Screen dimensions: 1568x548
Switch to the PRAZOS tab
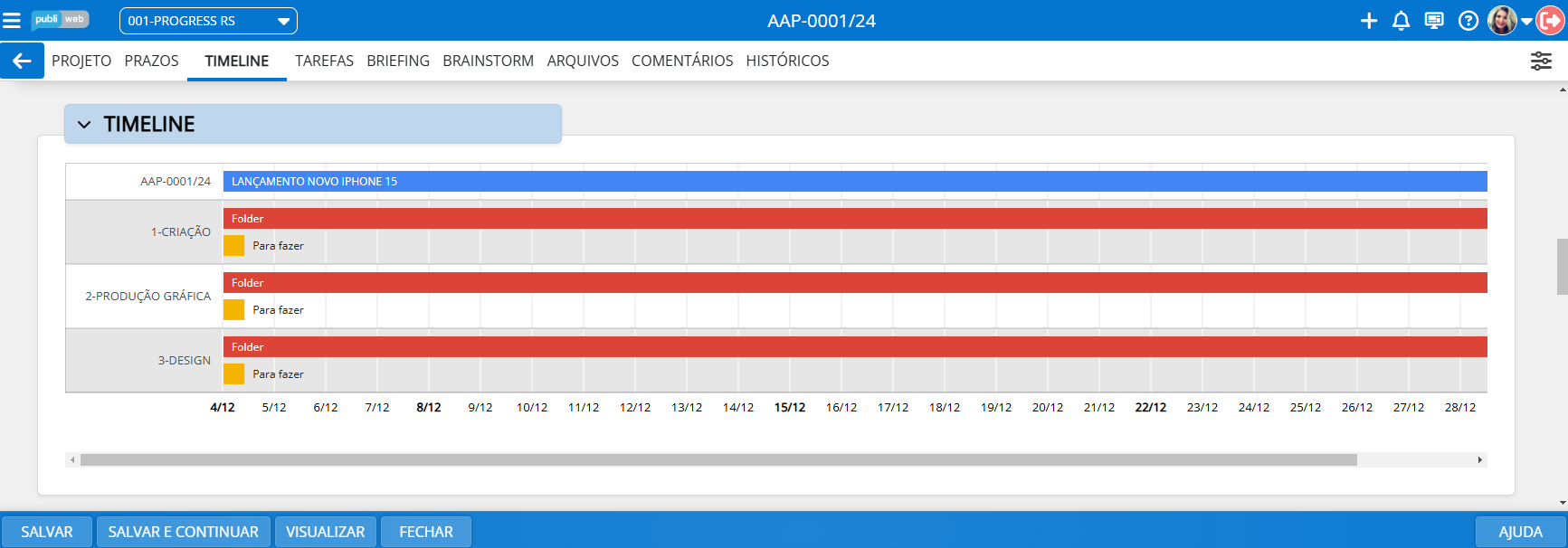tap(152, 61)
